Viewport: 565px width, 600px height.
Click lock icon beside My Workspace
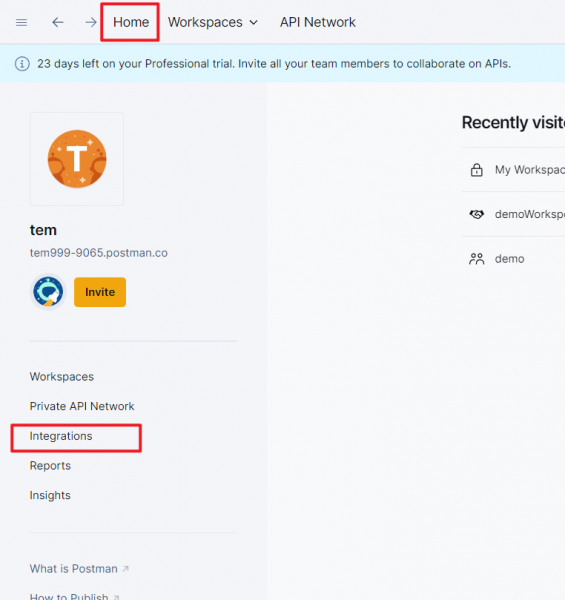pos(477,170)
